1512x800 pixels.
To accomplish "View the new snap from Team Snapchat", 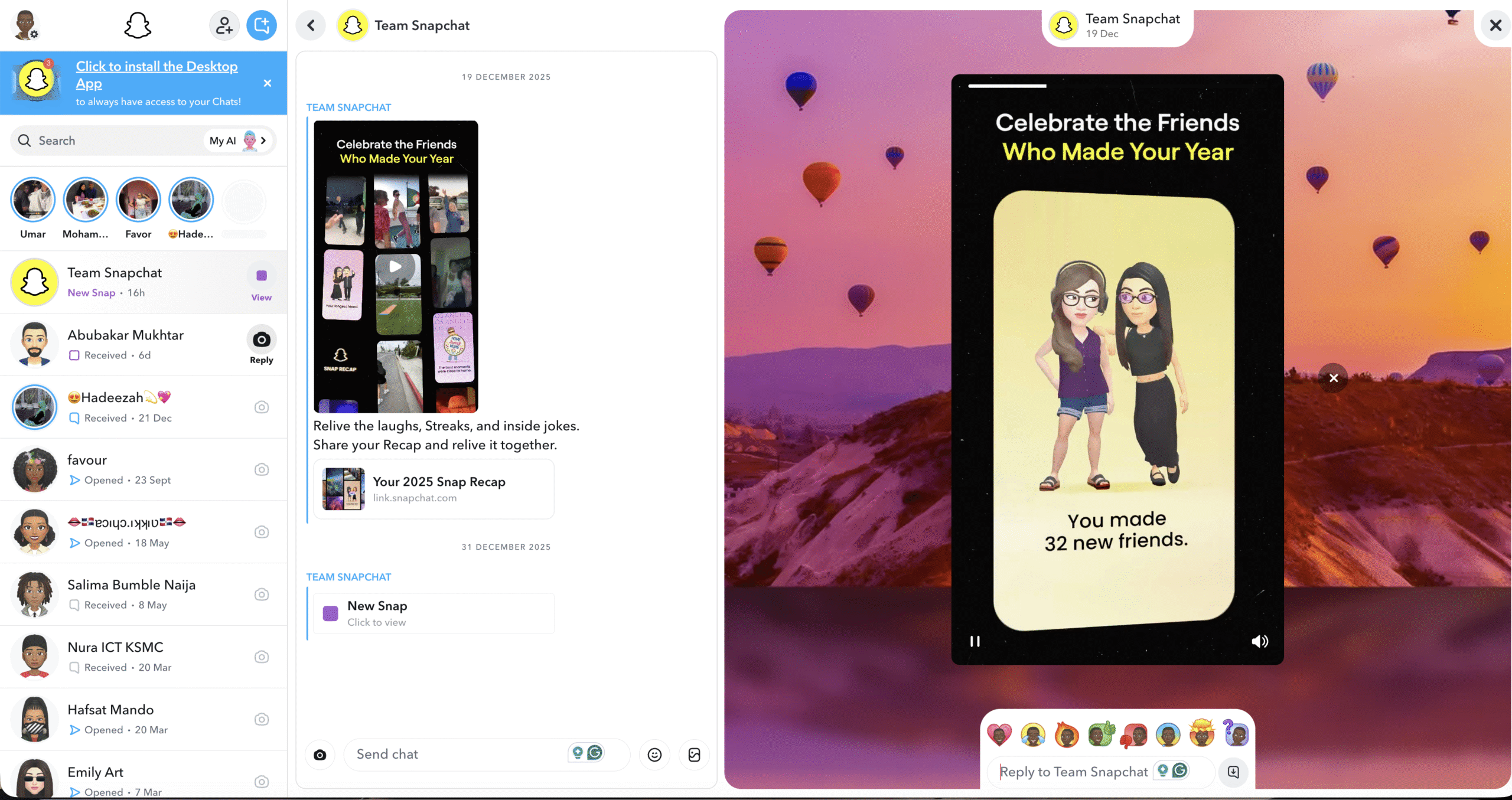I will tap(262, 283).
